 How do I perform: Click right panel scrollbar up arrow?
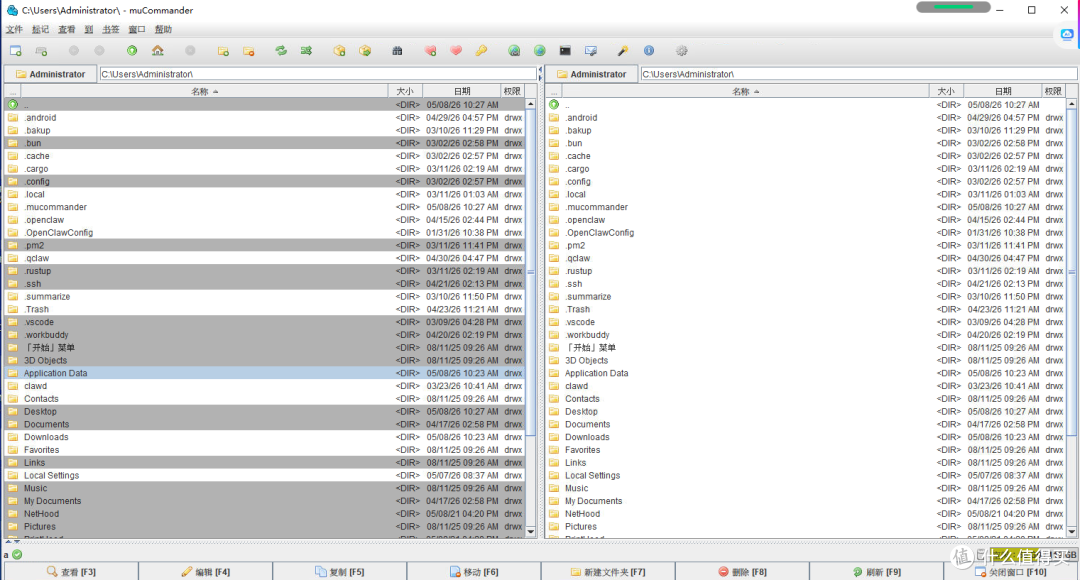pos(1072,103)
